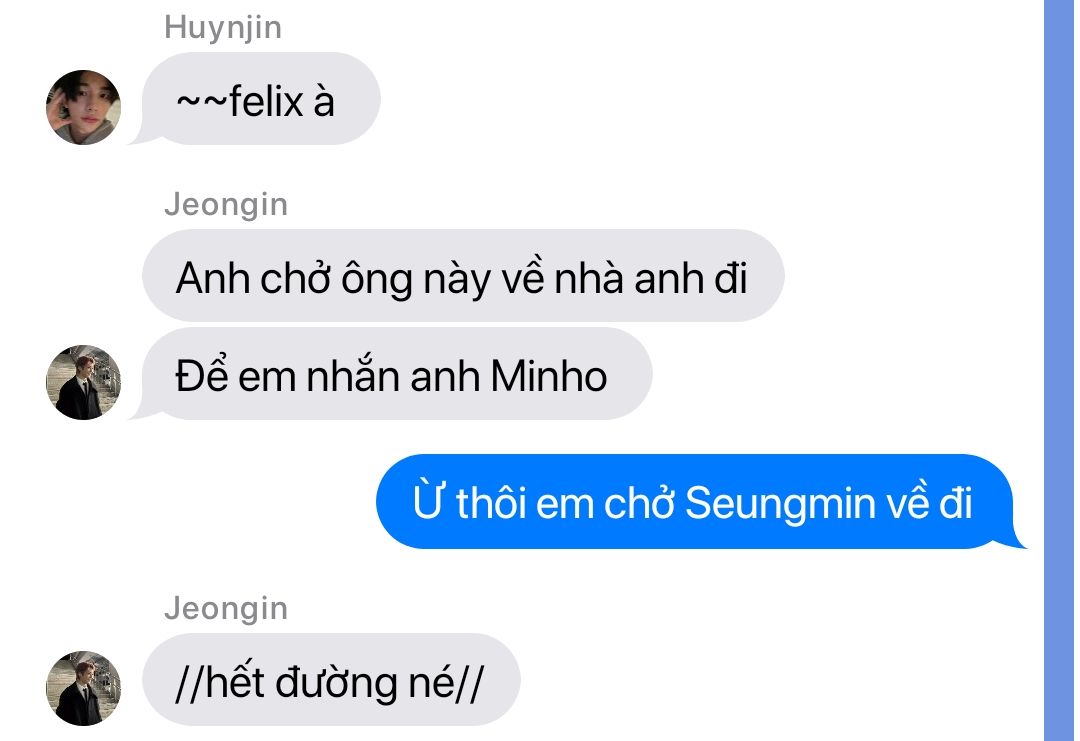The height and width of the screenshot is (741, 1080).
Task: Open Huynjin's profile picture avatar
Action: click(83, 107)
